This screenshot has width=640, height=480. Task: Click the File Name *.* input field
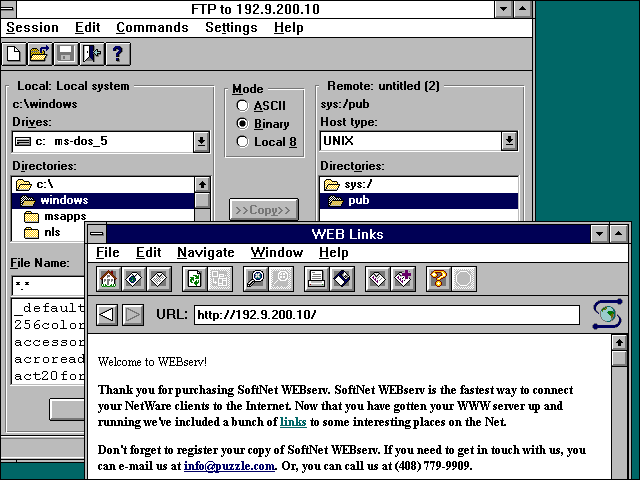pos(49,286)
